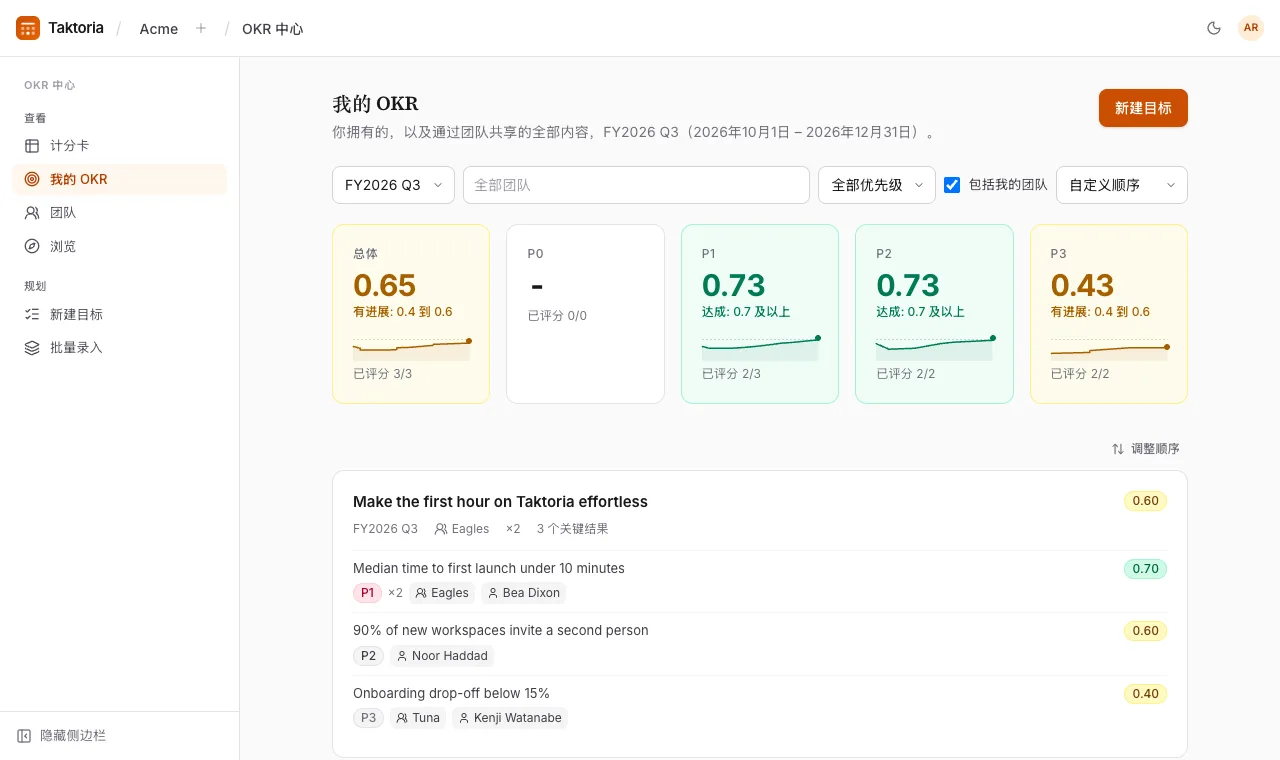
Task: Click the P1 0.73 score card
Action: point(760,314)
